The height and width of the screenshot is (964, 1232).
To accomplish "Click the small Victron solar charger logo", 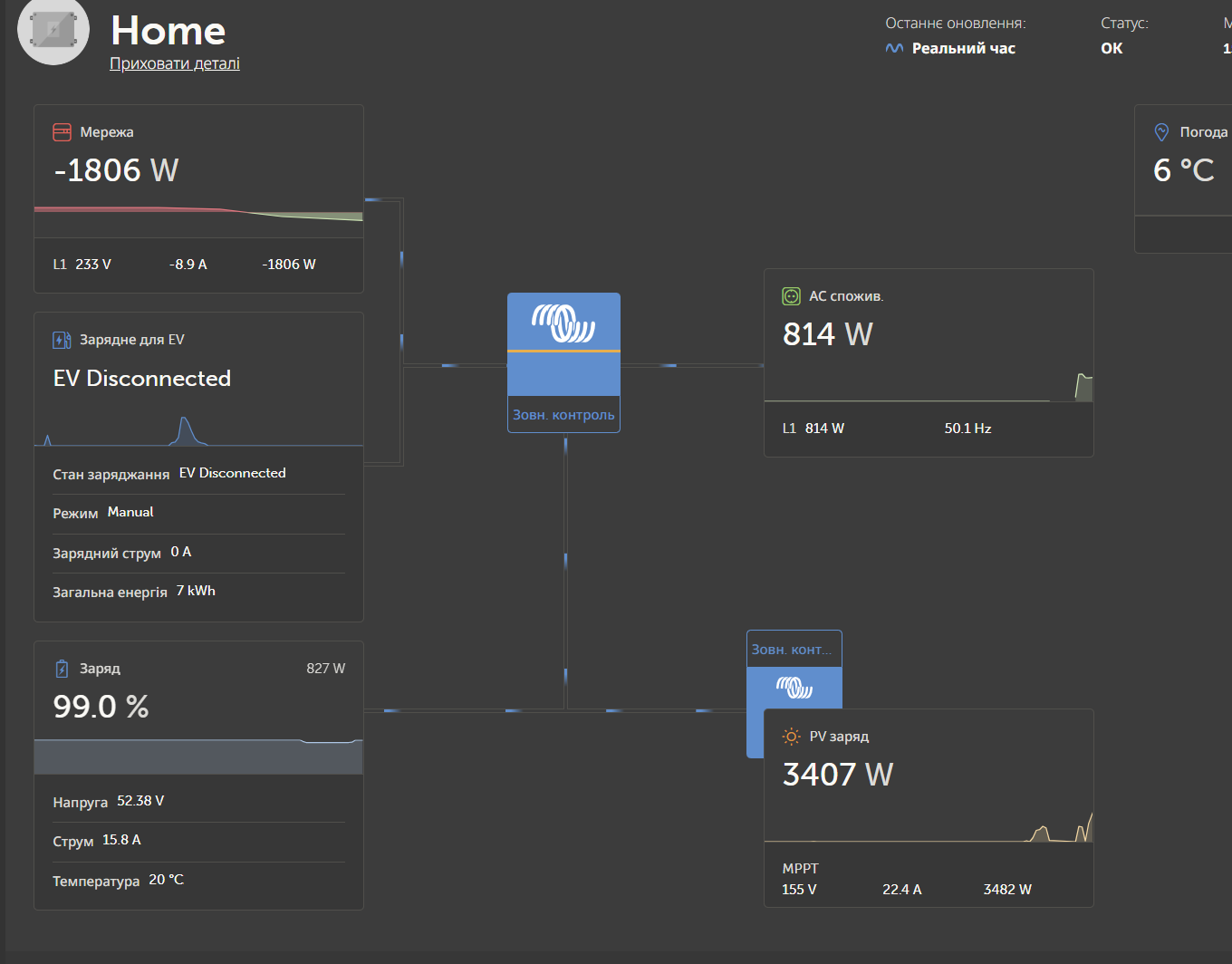I will tap(794, 688).
